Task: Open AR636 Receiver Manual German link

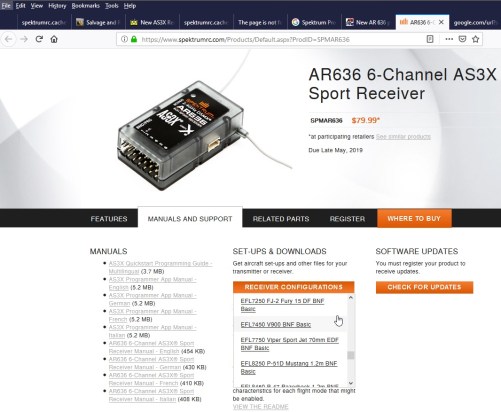Action: [x=151, y=363]
